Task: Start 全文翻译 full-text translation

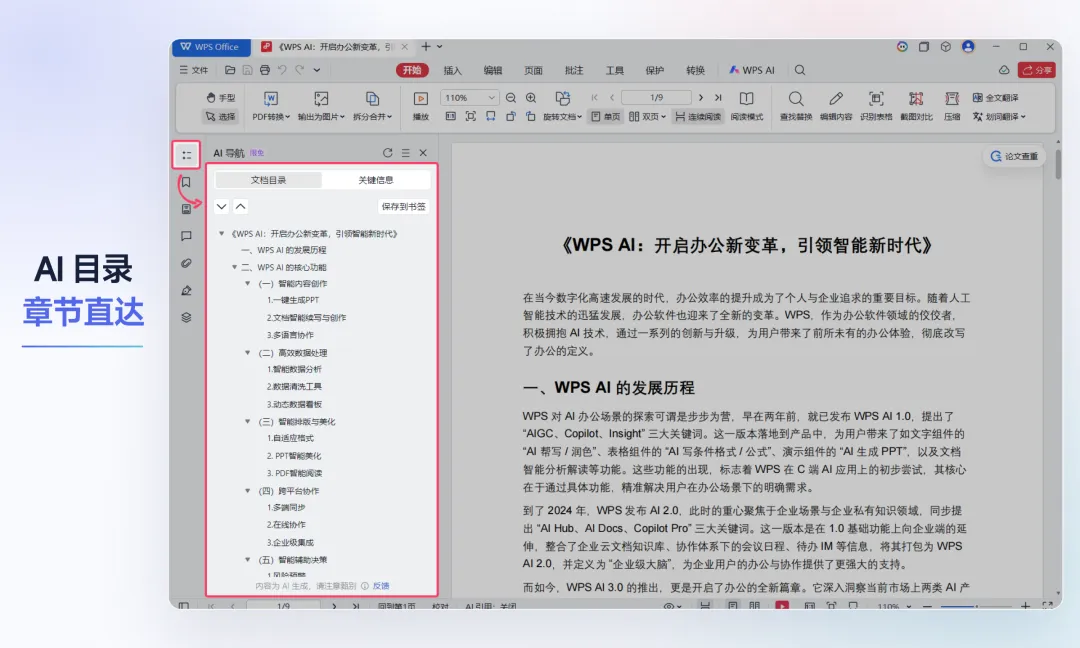Action: pos(995,98)
